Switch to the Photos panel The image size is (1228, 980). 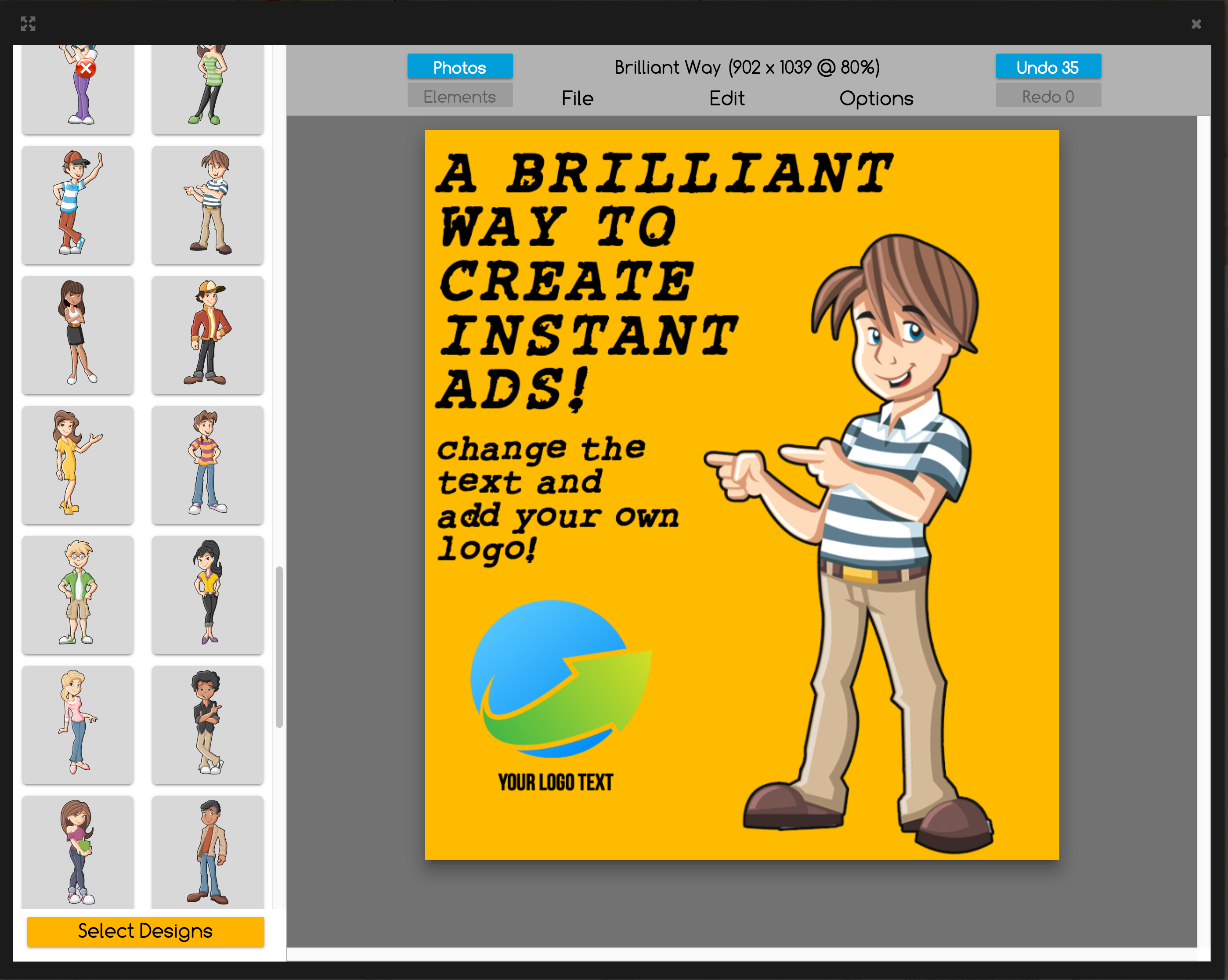[x=460, y=67]
